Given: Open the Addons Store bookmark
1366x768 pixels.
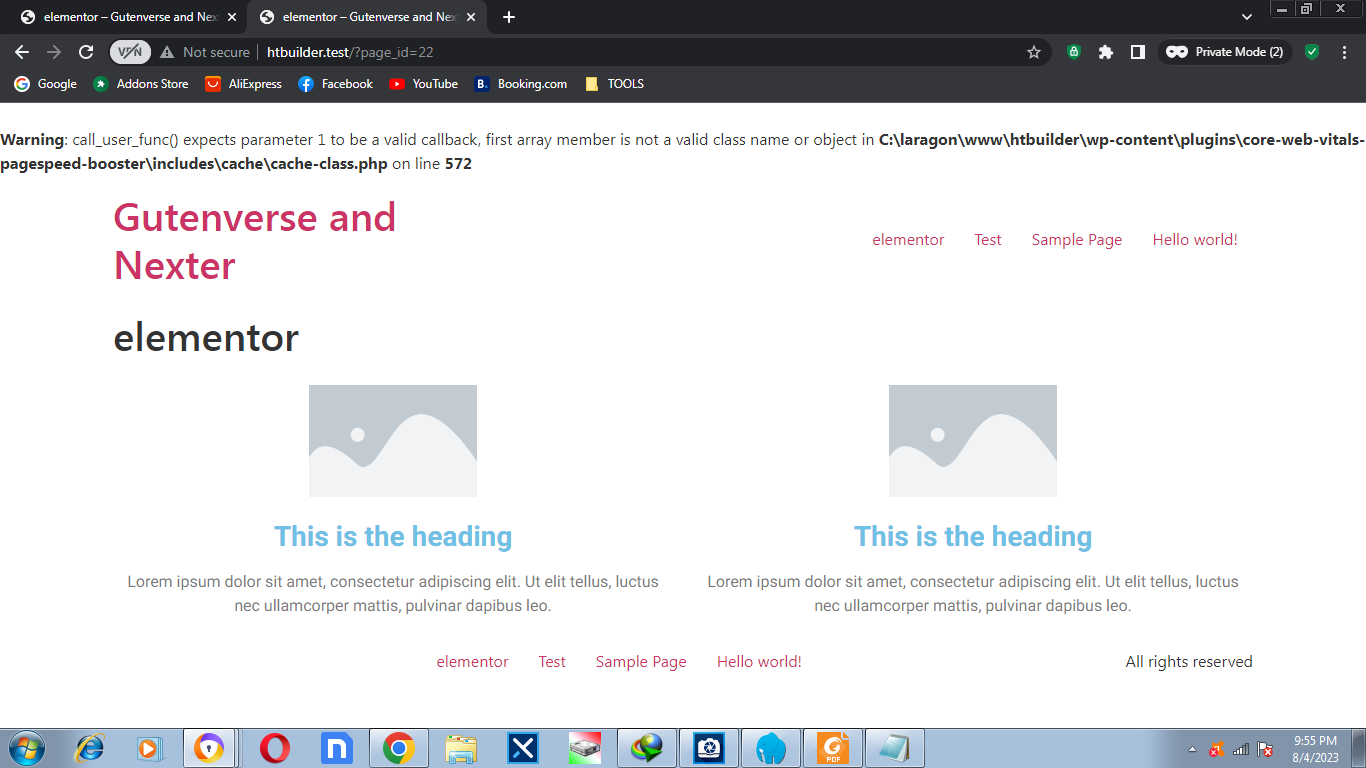Looking at the screenshot, I should pyautogui.click(x=140, y=84).
